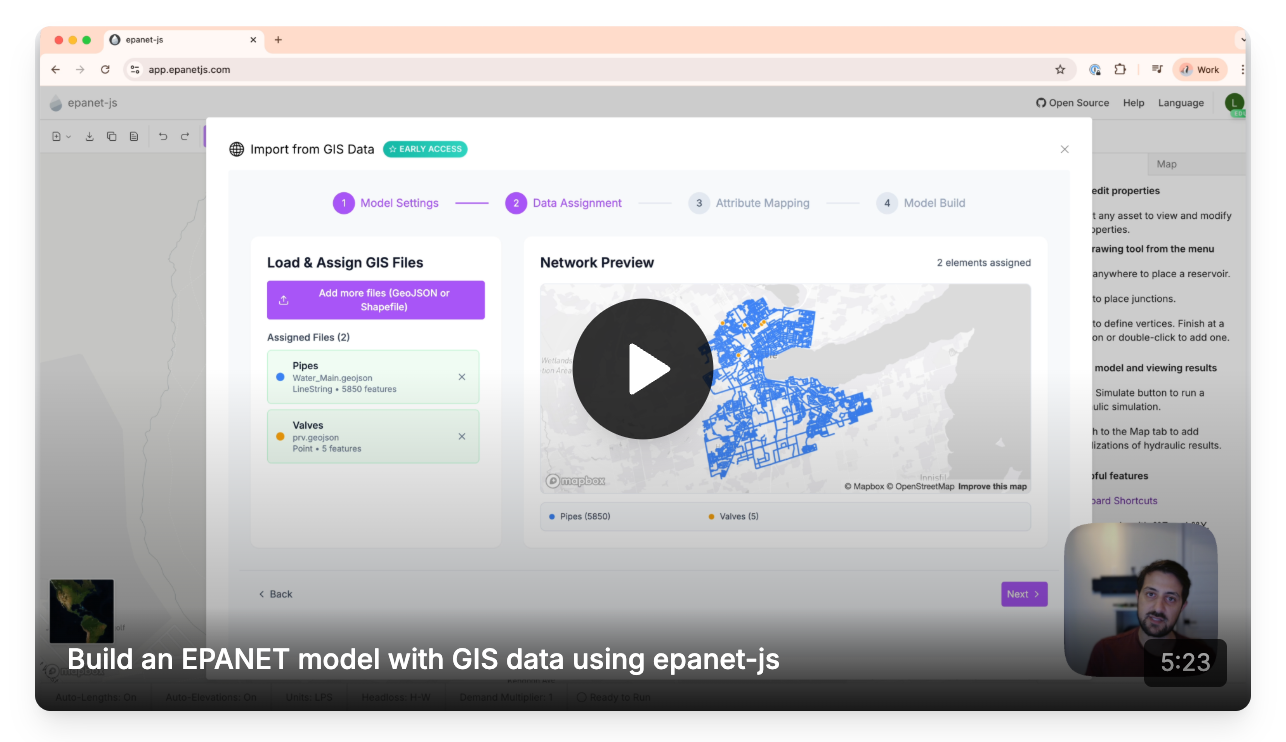The width and height of the screenshot is (1286, 742).
Task: Open the Work profile button
Action: pyautogui.click(x=1200, y=70)
